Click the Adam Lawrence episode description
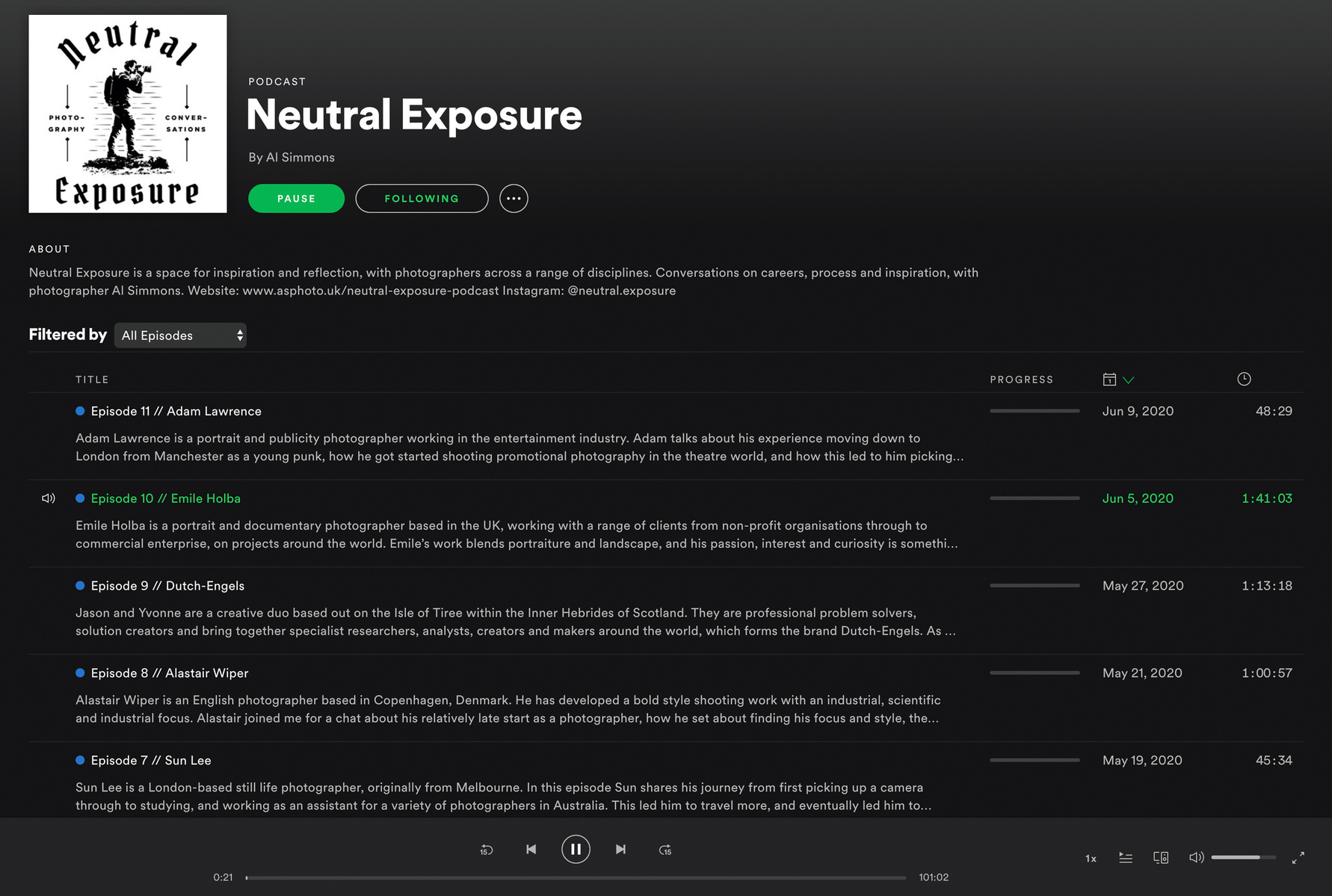 point(519,447)
